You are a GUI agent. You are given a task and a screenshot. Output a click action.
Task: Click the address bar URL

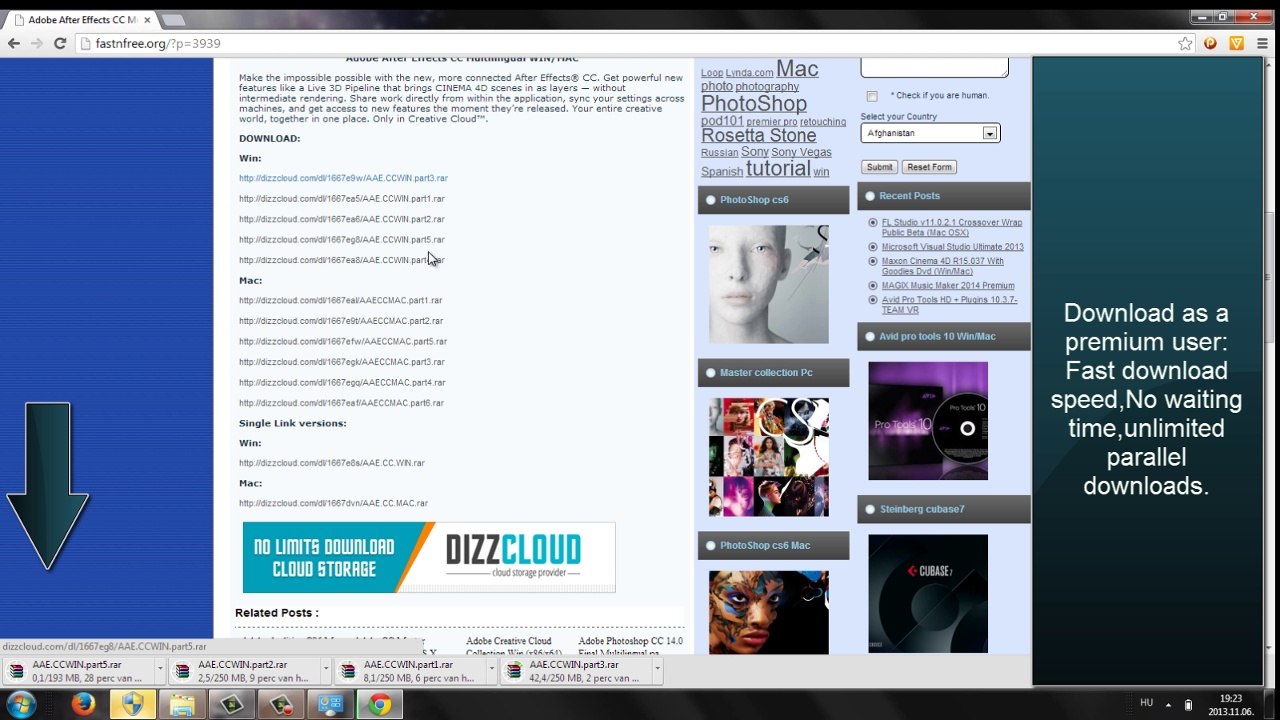click(x=158, y=43)
